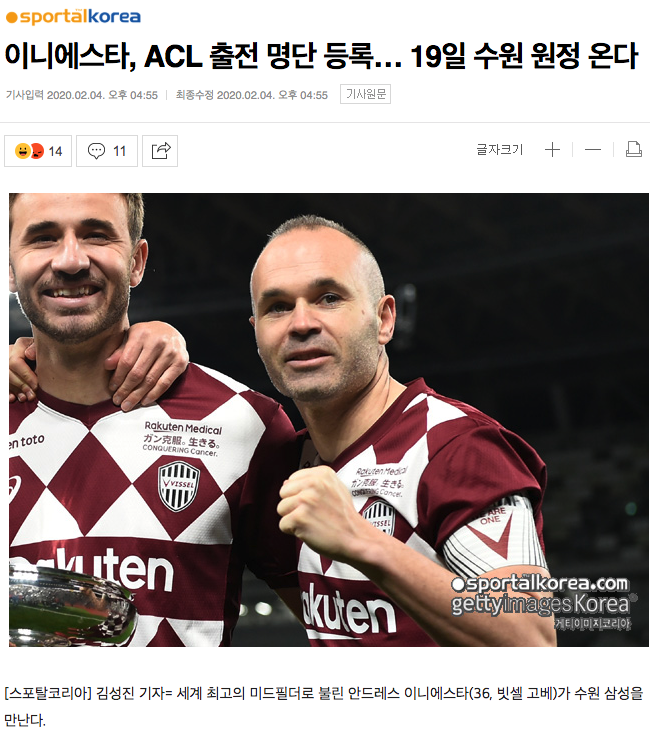This screenshot has width=650, height=733.
Task: Click the sportalkorea.com watermark on photo
Action: coord(540,584)
